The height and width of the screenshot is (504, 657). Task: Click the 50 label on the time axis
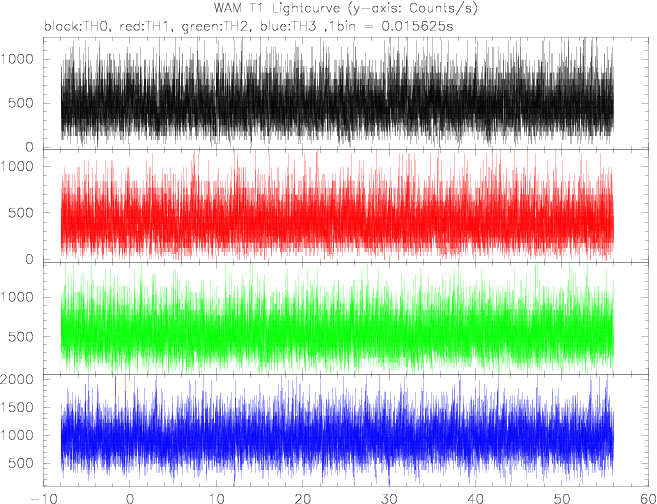click(x=562, y=499)
